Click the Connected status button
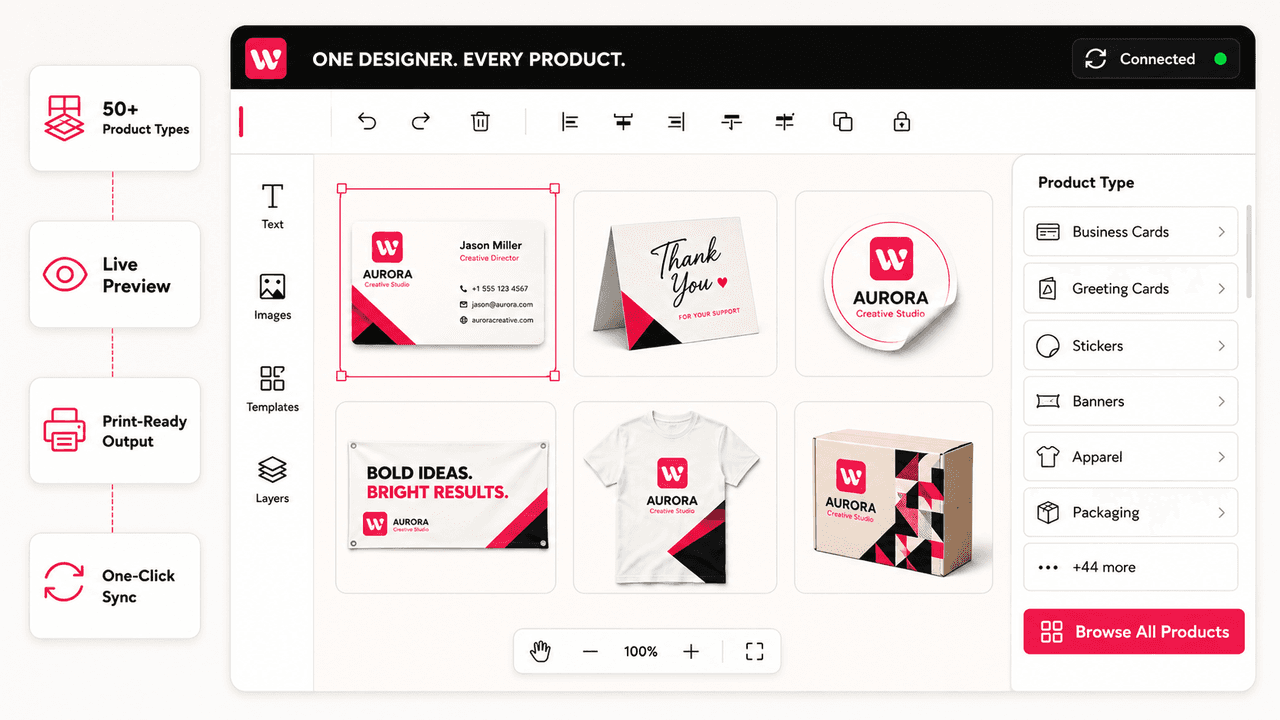 click(x=1156, y=59)
